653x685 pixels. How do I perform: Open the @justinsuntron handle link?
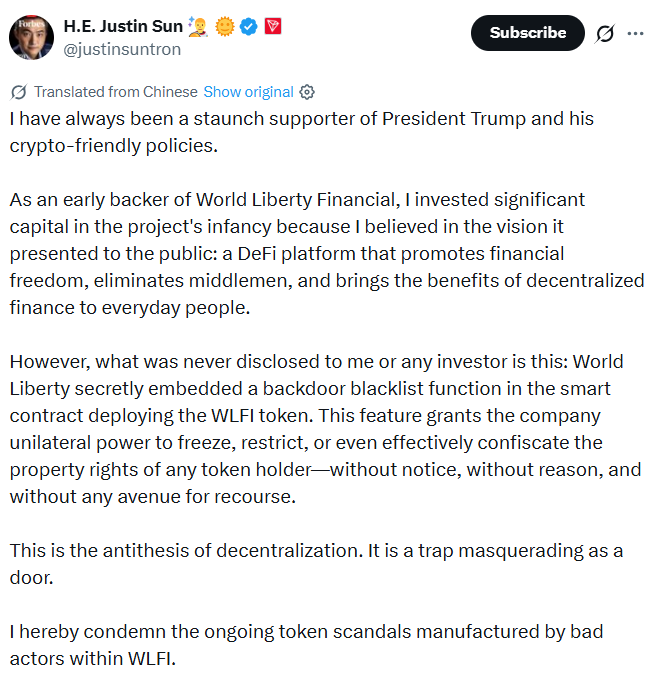point(122,48)
